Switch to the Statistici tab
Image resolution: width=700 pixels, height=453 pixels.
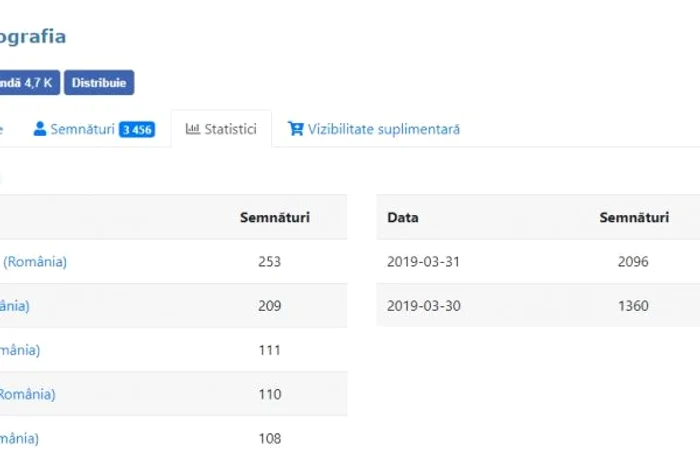[x=221, y=129]
